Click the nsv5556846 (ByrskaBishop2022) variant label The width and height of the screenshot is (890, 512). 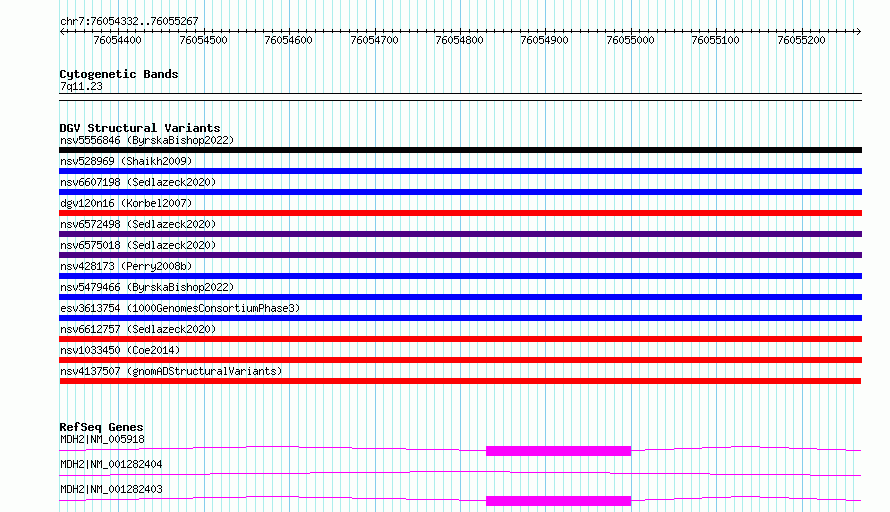147,140
